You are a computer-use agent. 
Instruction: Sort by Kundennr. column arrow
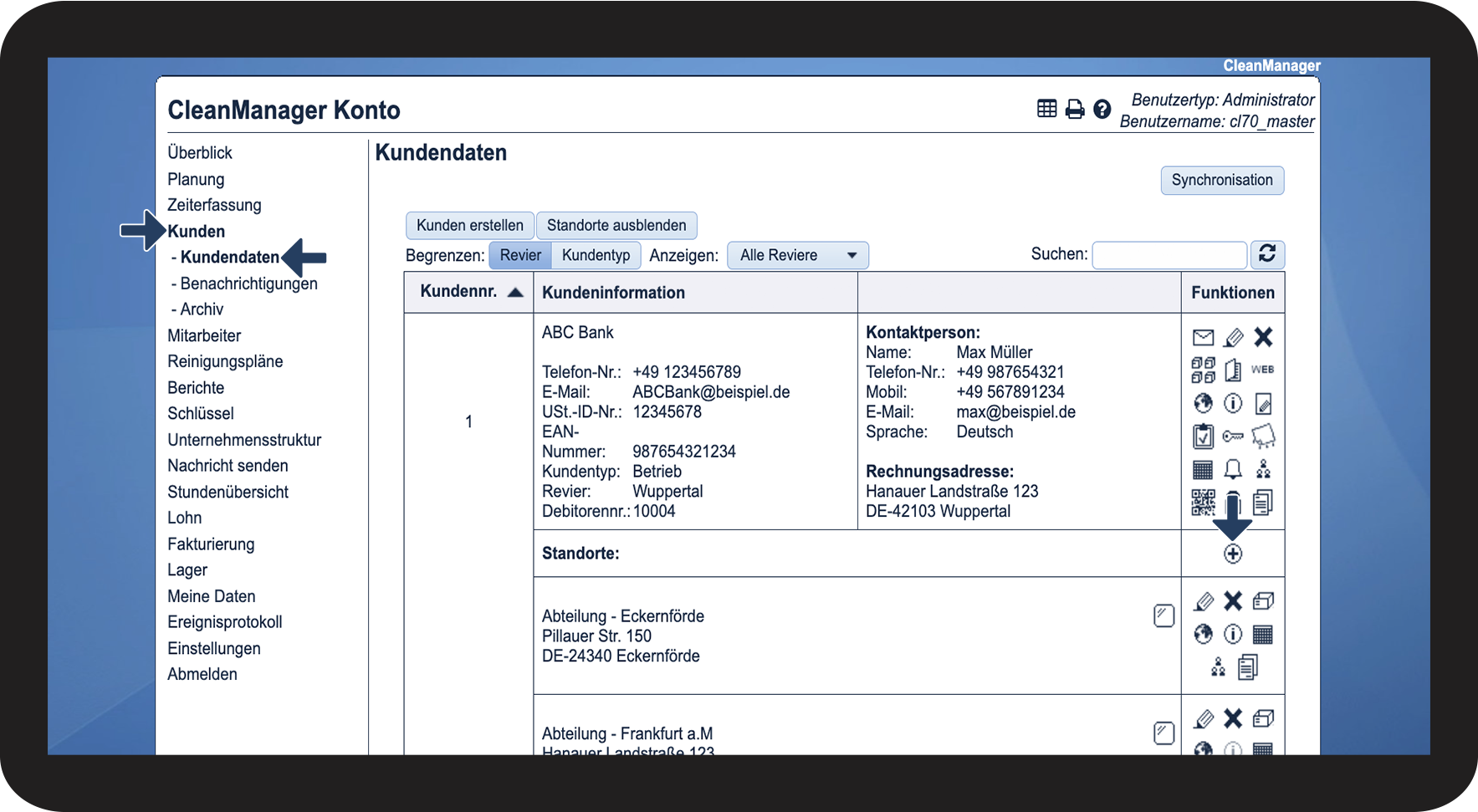[515, 292]
